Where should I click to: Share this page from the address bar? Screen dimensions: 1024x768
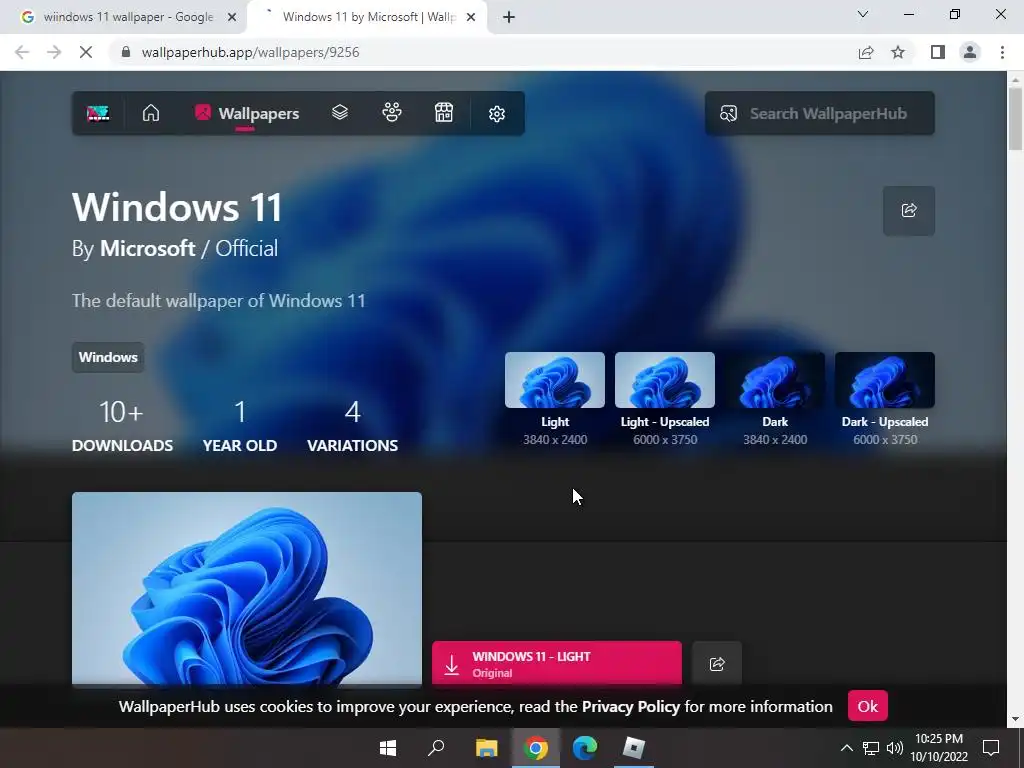tap(866, 52)
